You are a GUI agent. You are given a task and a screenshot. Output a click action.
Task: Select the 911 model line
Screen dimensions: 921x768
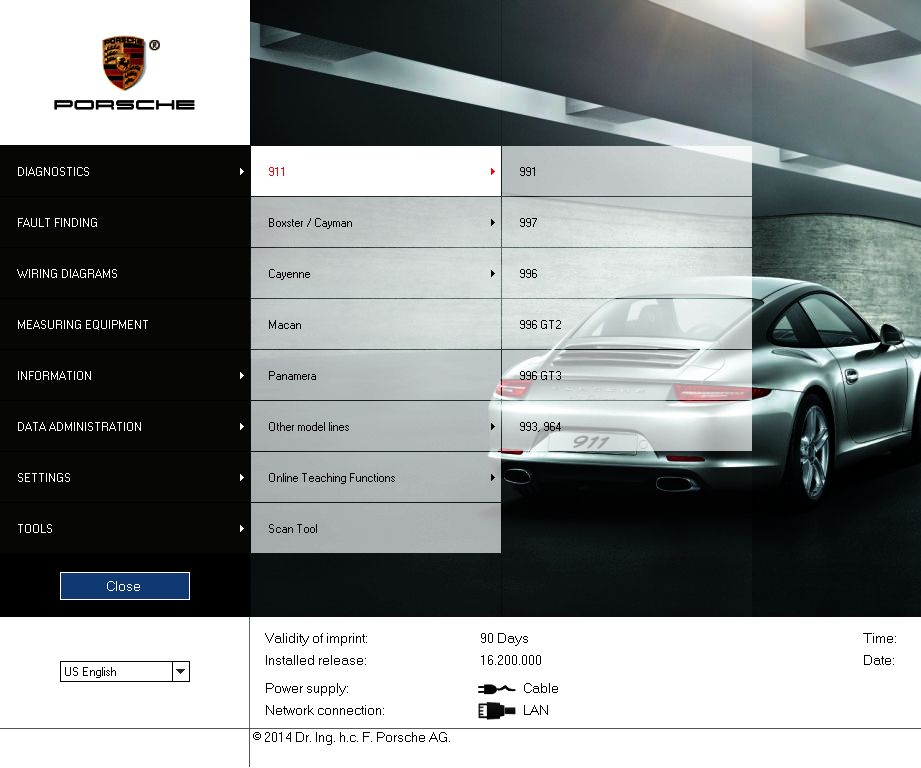376,171
